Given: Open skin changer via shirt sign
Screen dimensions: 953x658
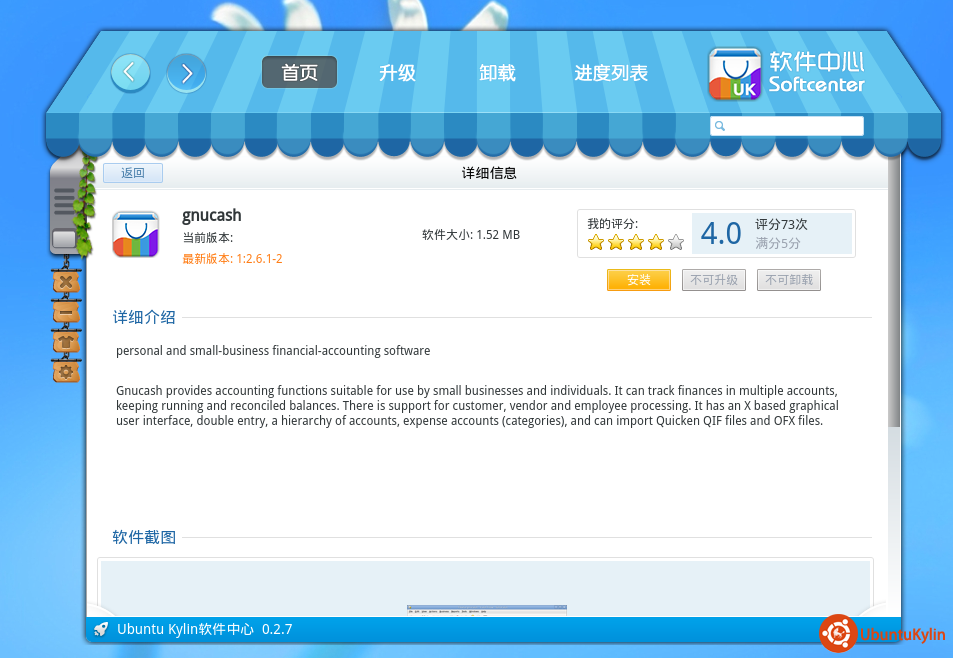Looking at the screenshot, I should tap(65, 342).
